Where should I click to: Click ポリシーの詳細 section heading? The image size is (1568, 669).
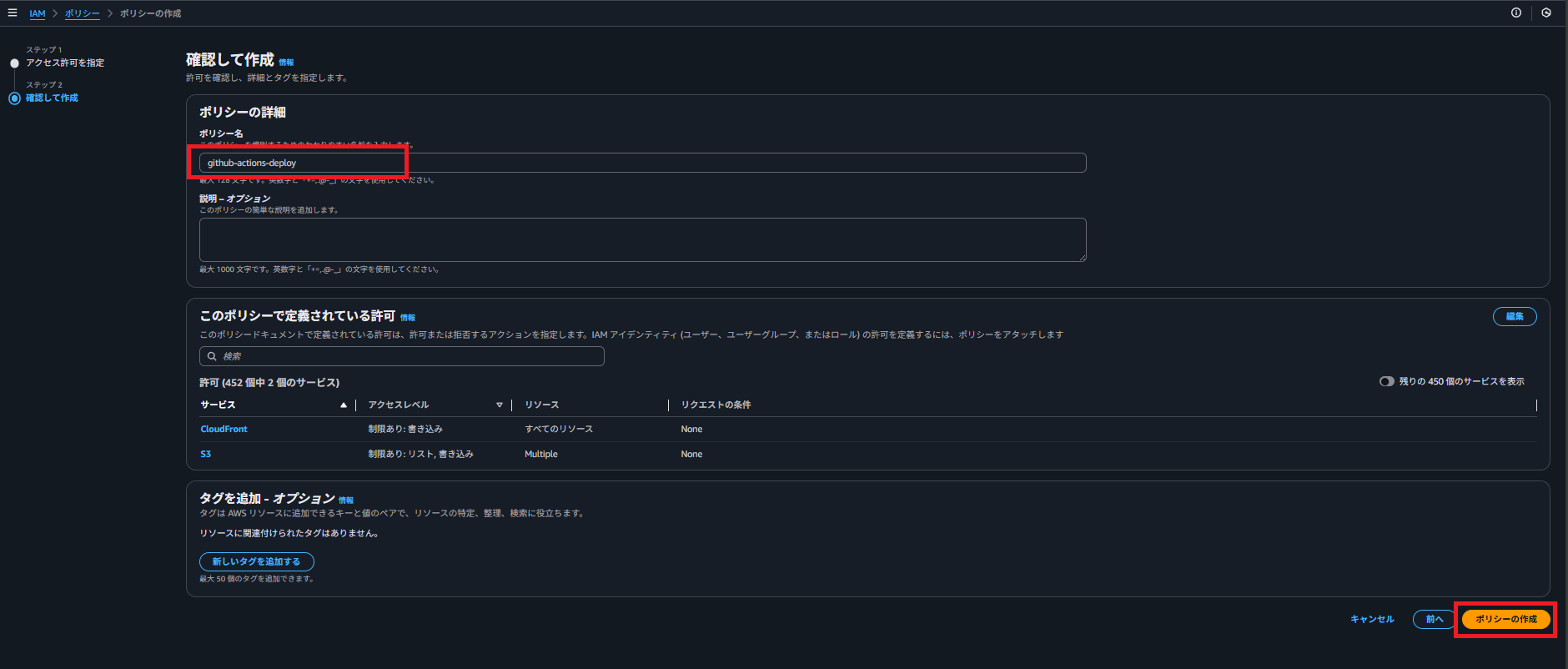(243, 112)
